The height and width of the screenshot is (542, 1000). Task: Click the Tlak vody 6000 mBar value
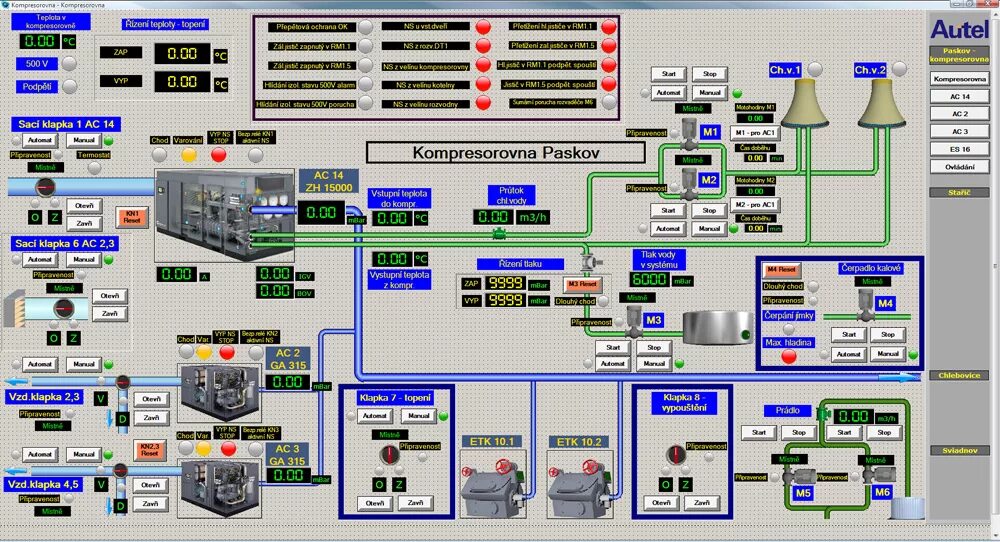[649, 279]
